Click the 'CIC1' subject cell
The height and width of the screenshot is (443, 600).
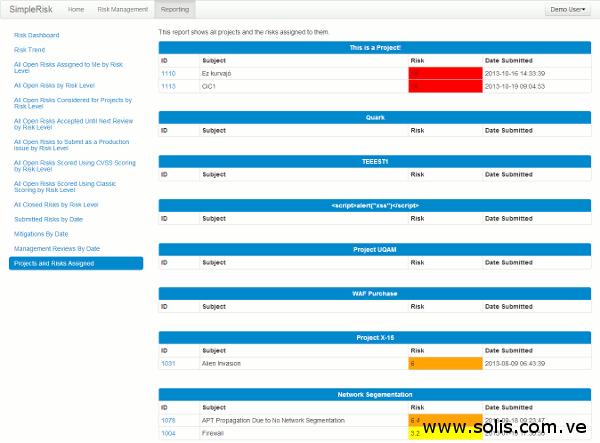coord(304,86)
